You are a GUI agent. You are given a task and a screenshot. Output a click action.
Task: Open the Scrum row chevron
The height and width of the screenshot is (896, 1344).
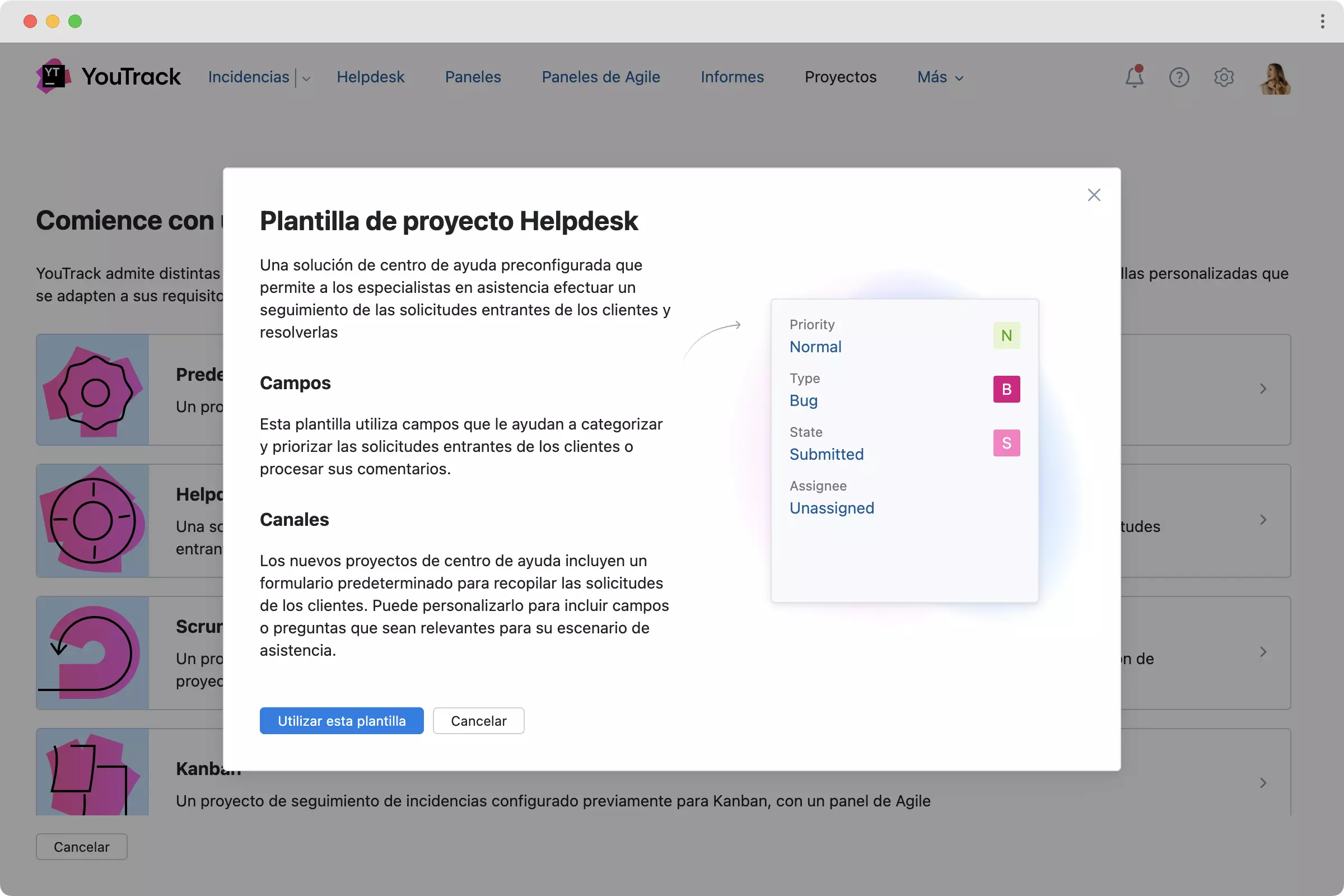click(1263, 652)
